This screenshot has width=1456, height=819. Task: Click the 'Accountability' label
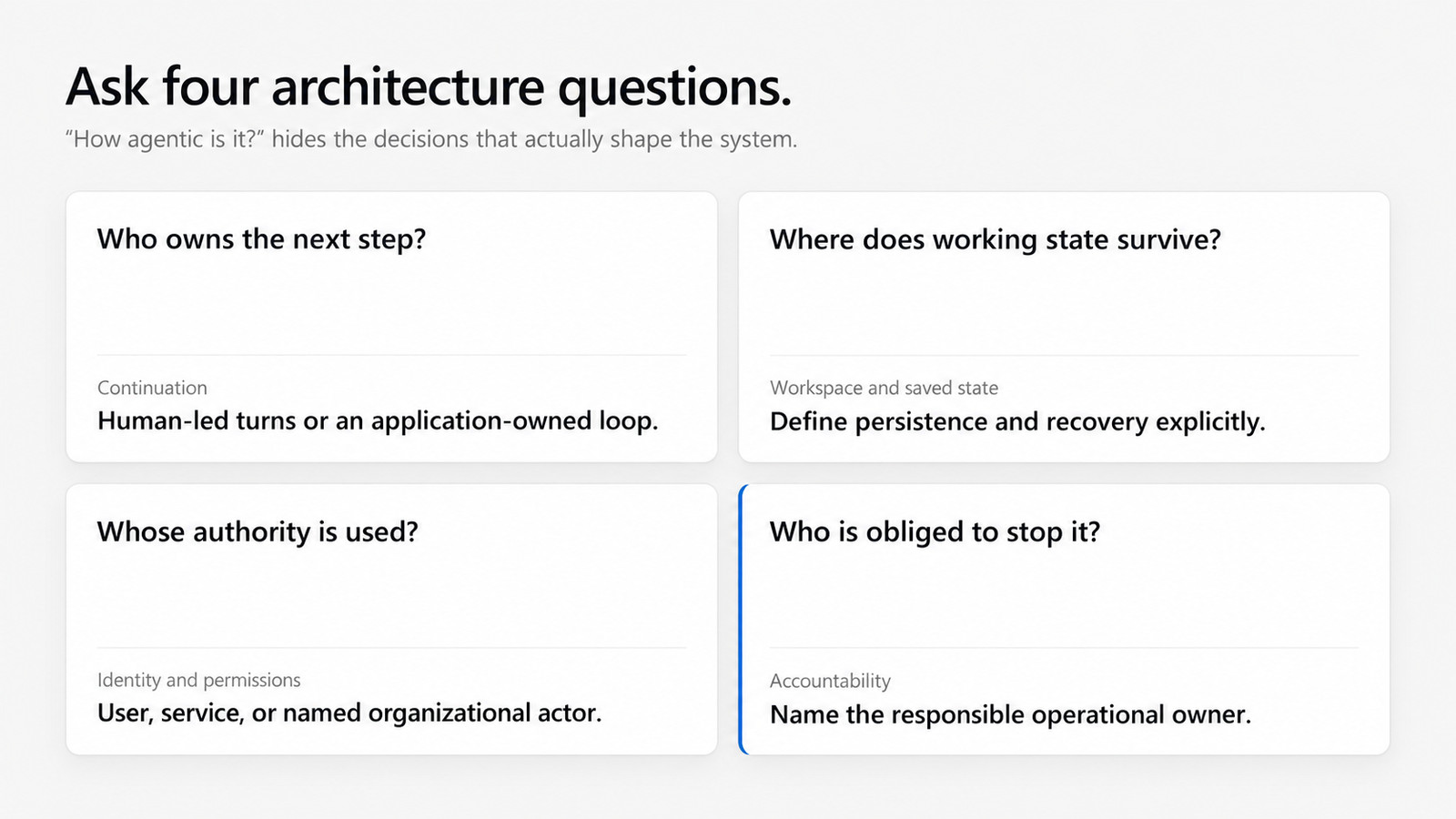pyautogui.click(x=830, y=681)
